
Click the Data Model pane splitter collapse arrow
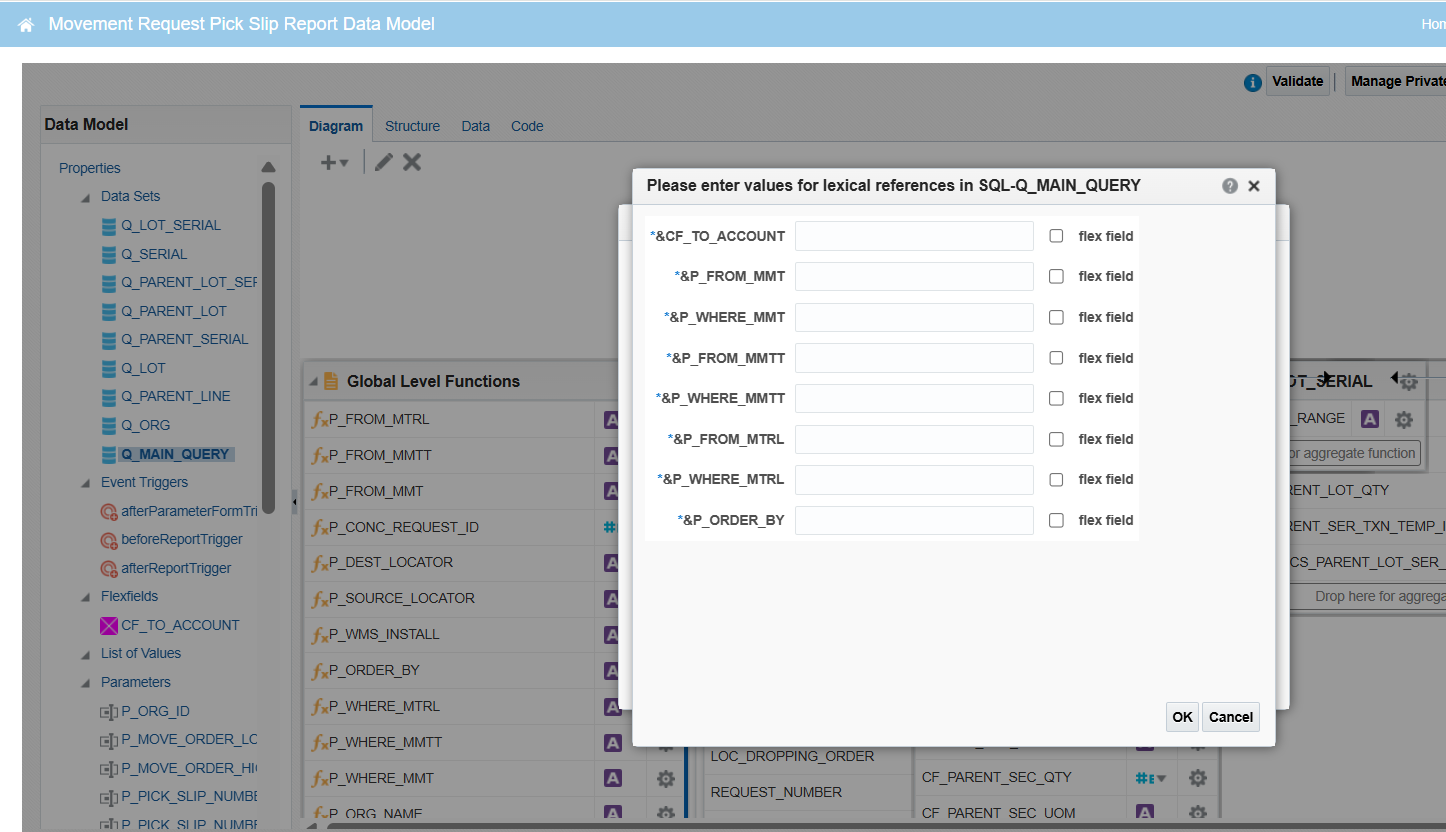(294, 500)
